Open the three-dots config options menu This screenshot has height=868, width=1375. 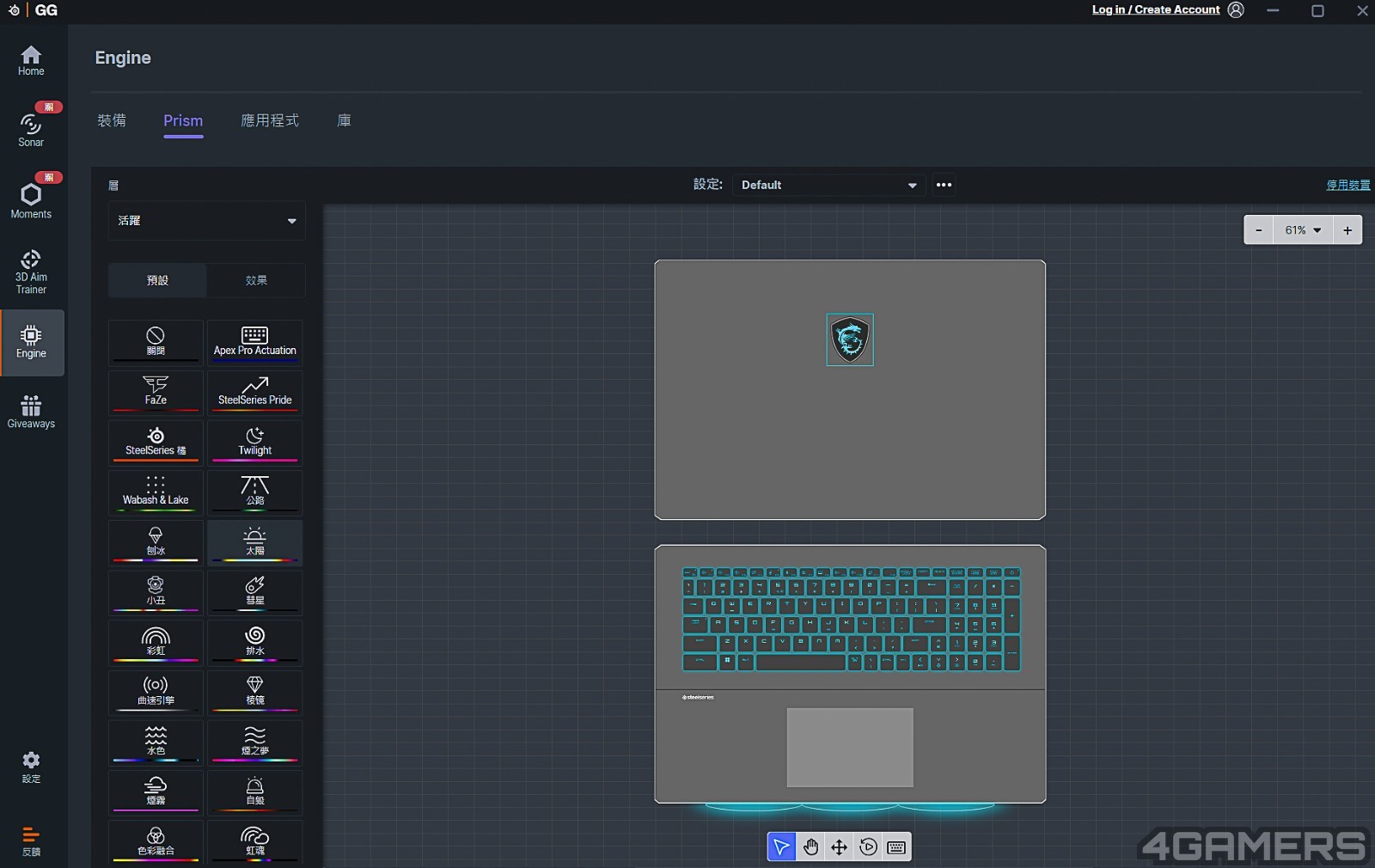coord(944,185)
